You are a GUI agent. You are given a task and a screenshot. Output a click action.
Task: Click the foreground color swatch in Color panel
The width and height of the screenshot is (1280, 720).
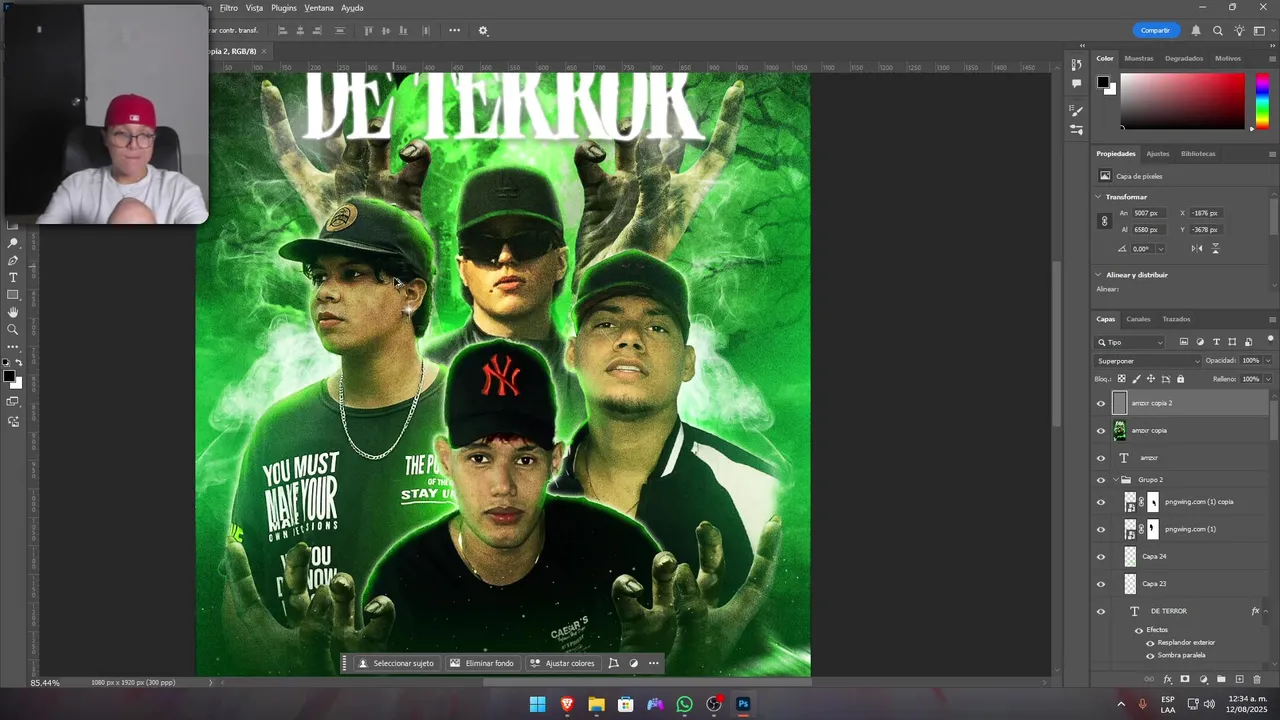[x=1102, y=82]
